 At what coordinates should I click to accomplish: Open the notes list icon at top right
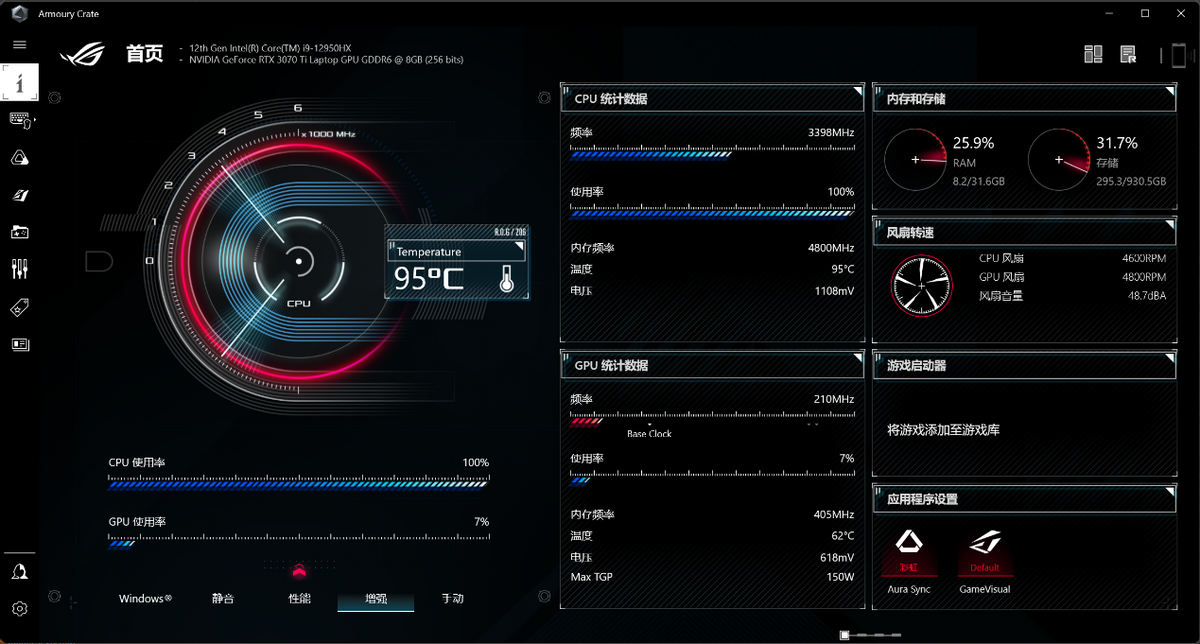[x=1129, y=54]
